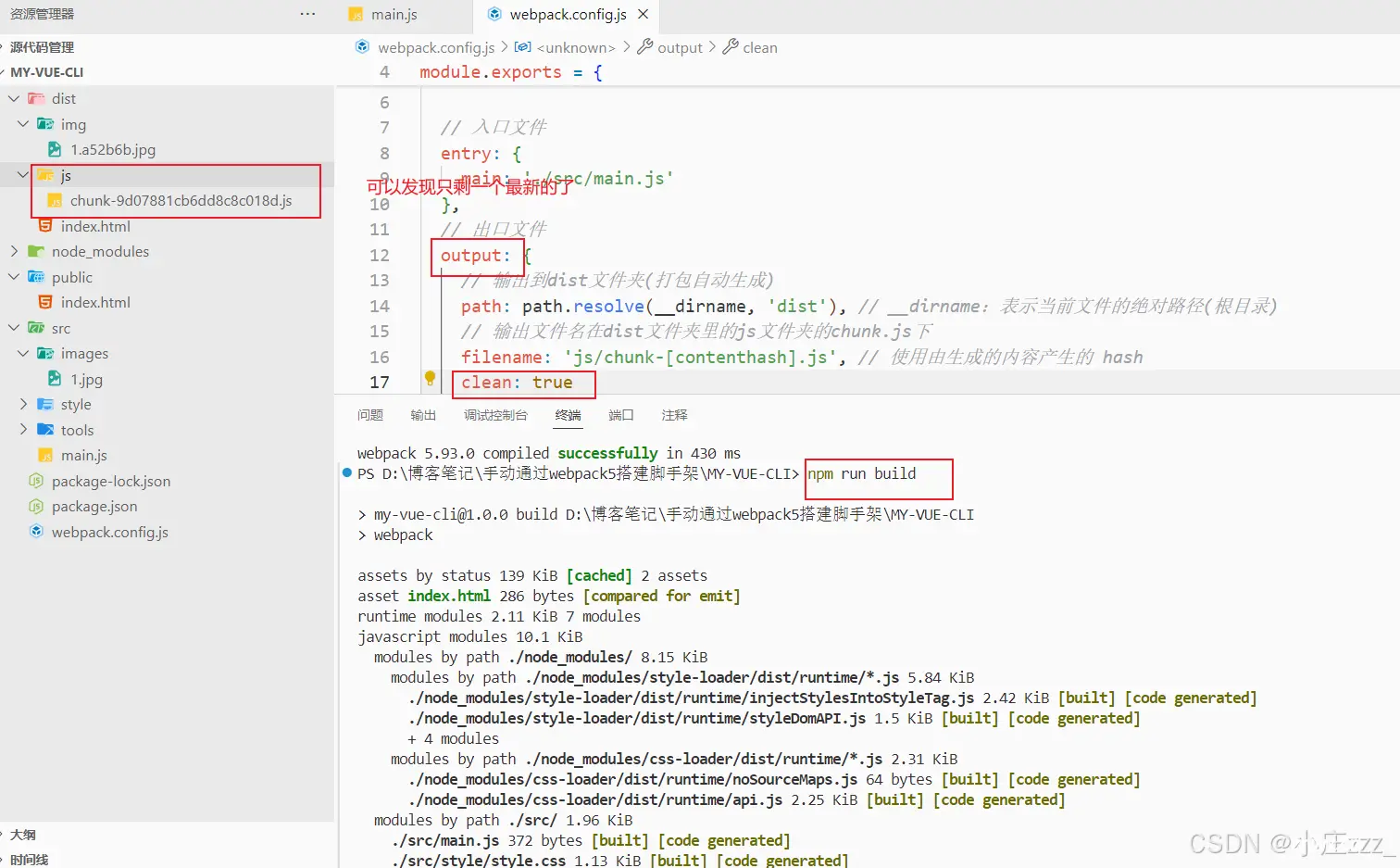Viewport: 1400px width, 868px height.
Task: Collapse the src folder chevron
Action: point(14,328)
